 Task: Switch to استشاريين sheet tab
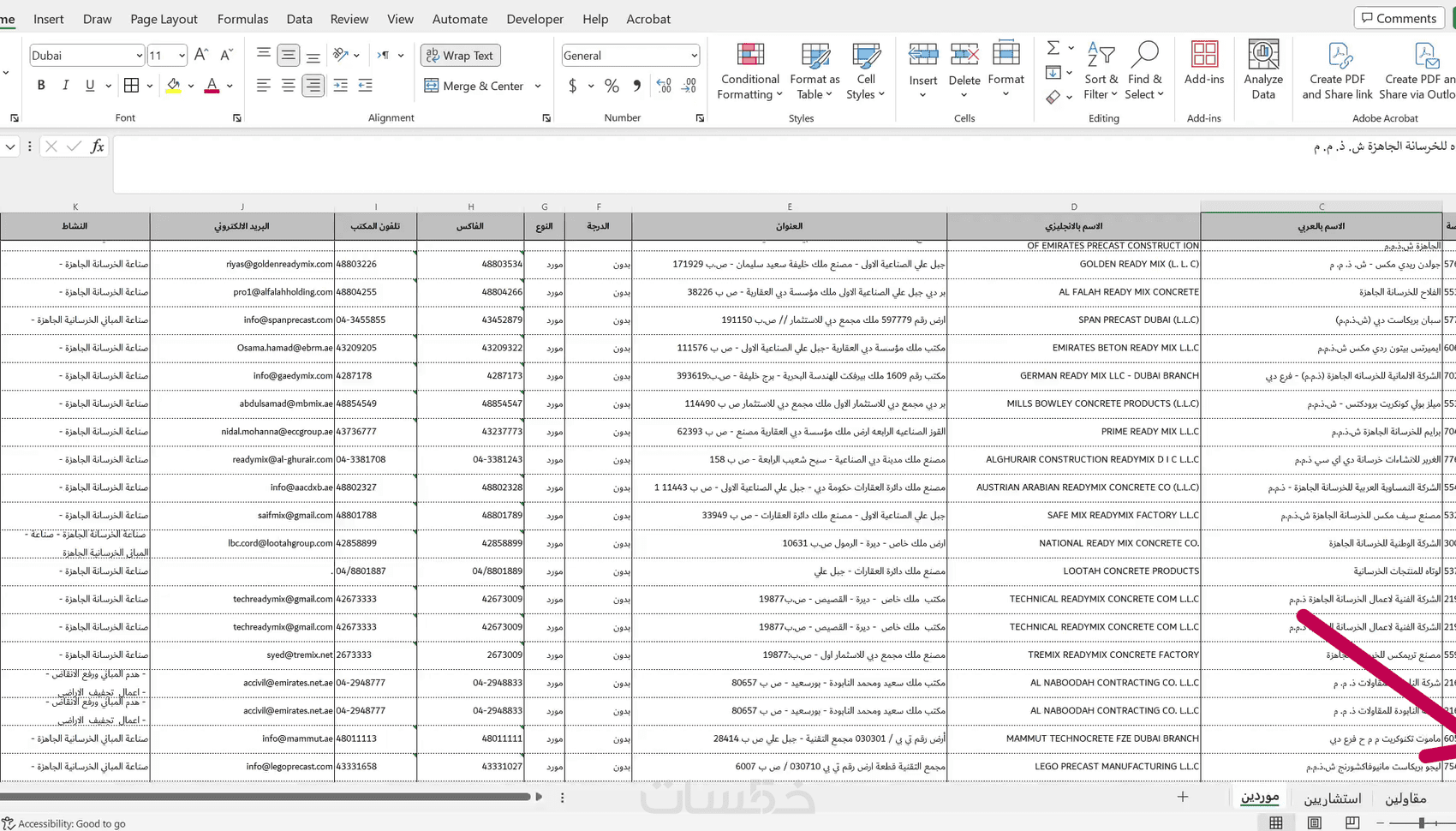[x=1333, y=798]
